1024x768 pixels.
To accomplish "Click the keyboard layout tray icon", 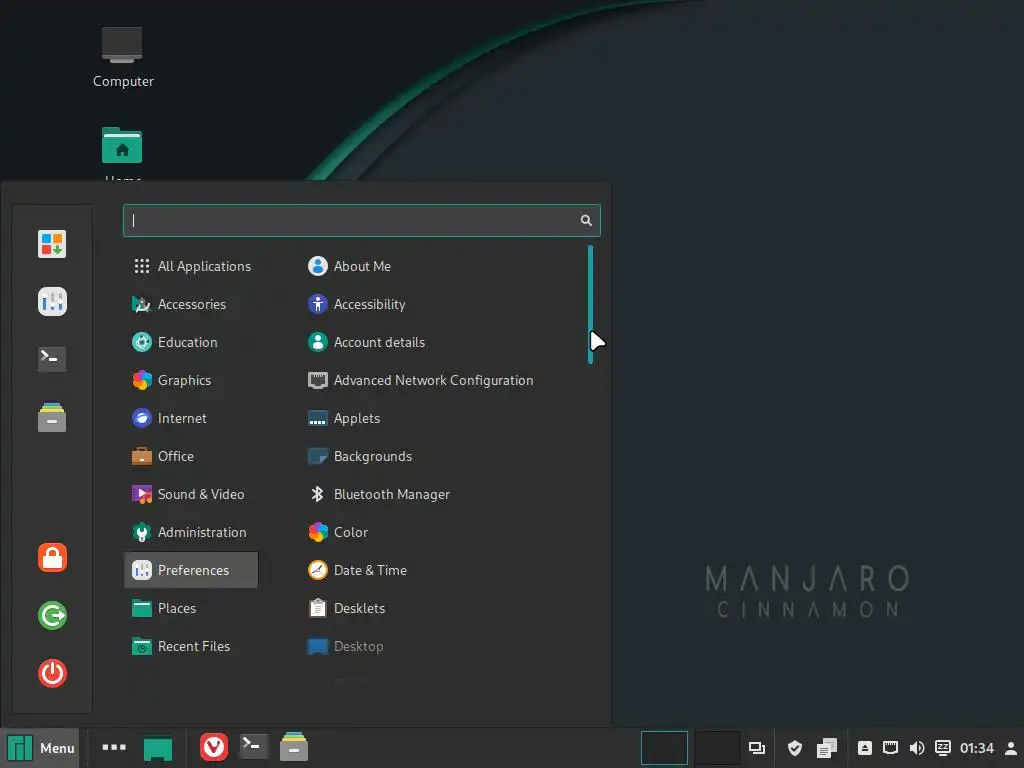I will pos(942,748).
